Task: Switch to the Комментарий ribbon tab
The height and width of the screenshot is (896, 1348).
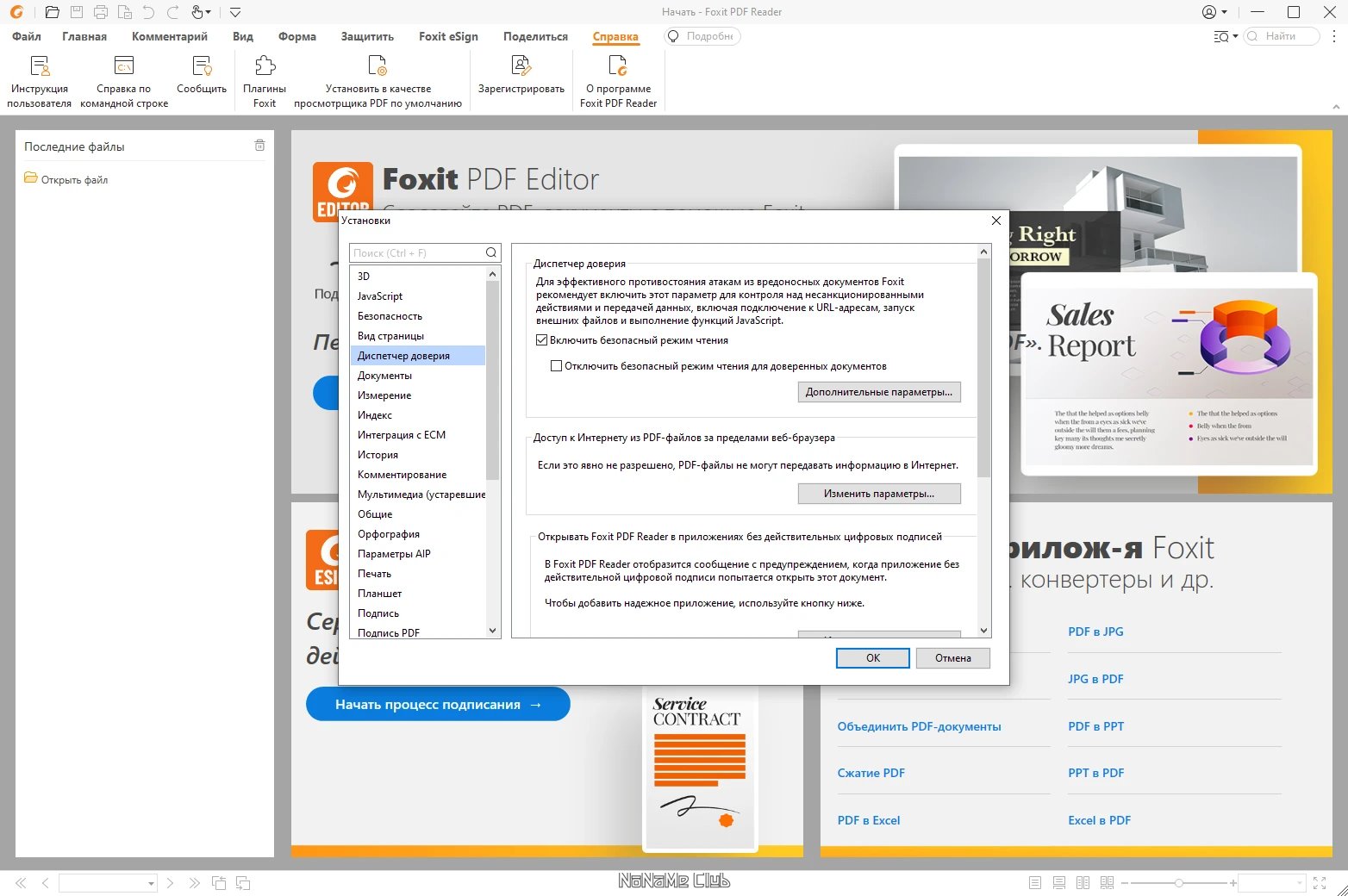Action: [x=170, y=36]
